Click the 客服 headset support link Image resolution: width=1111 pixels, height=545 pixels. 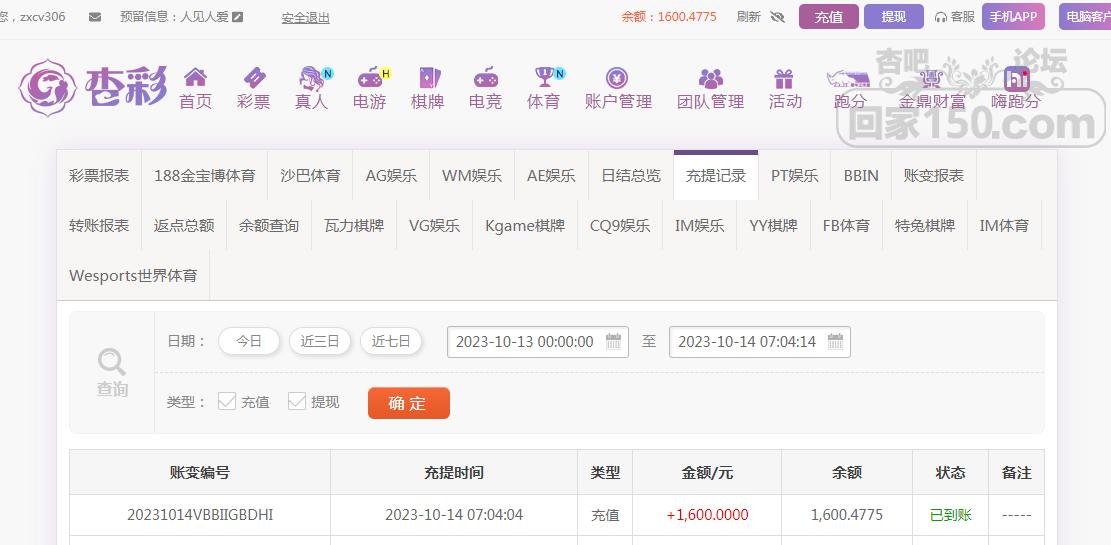pyautogui.click(x=955, y=17)
